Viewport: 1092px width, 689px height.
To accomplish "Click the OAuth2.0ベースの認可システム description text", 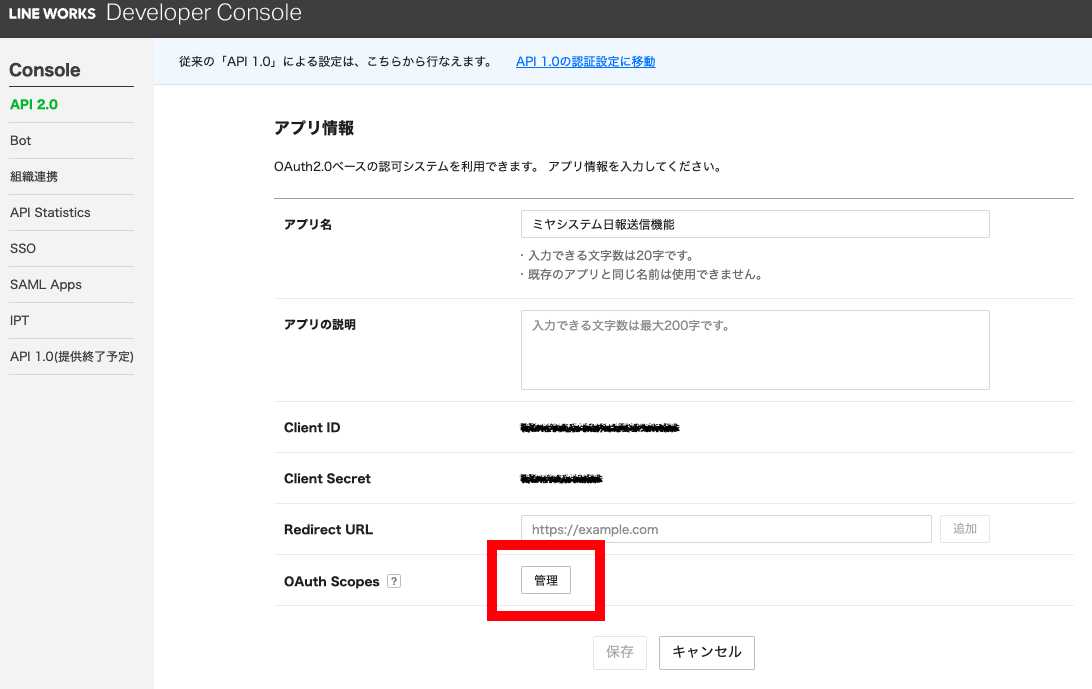I will tap(499, 167).
